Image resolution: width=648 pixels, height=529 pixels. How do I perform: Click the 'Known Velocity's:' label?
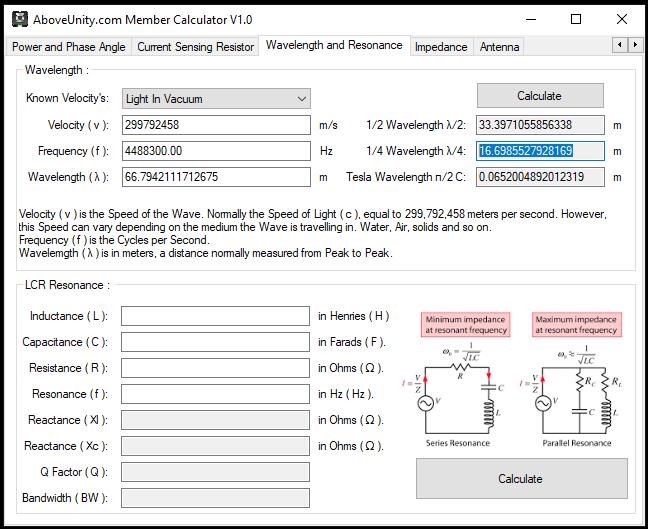pos(67,98)
